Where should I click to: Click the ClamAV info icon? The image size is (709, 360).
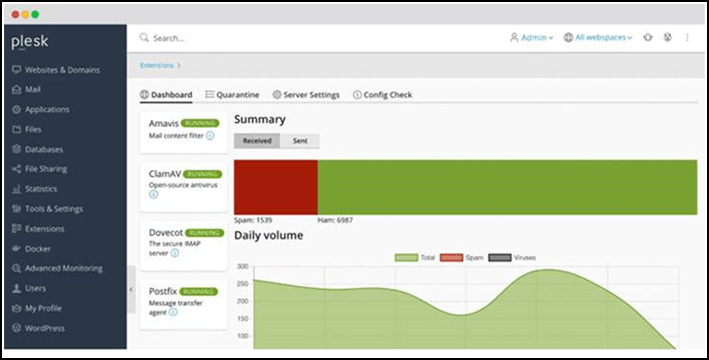click(154, 194)
